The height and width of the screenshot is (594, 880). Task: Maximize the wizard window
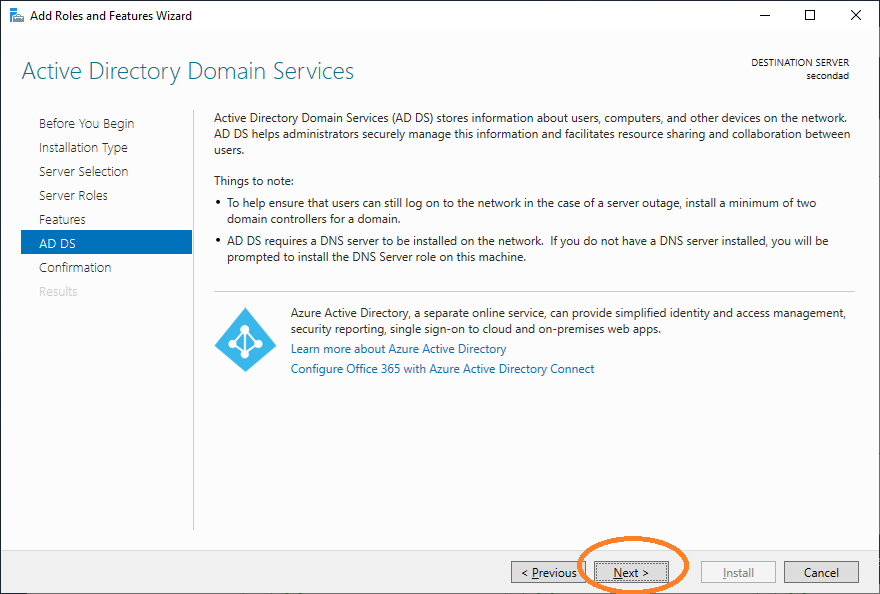coord(810,16)
